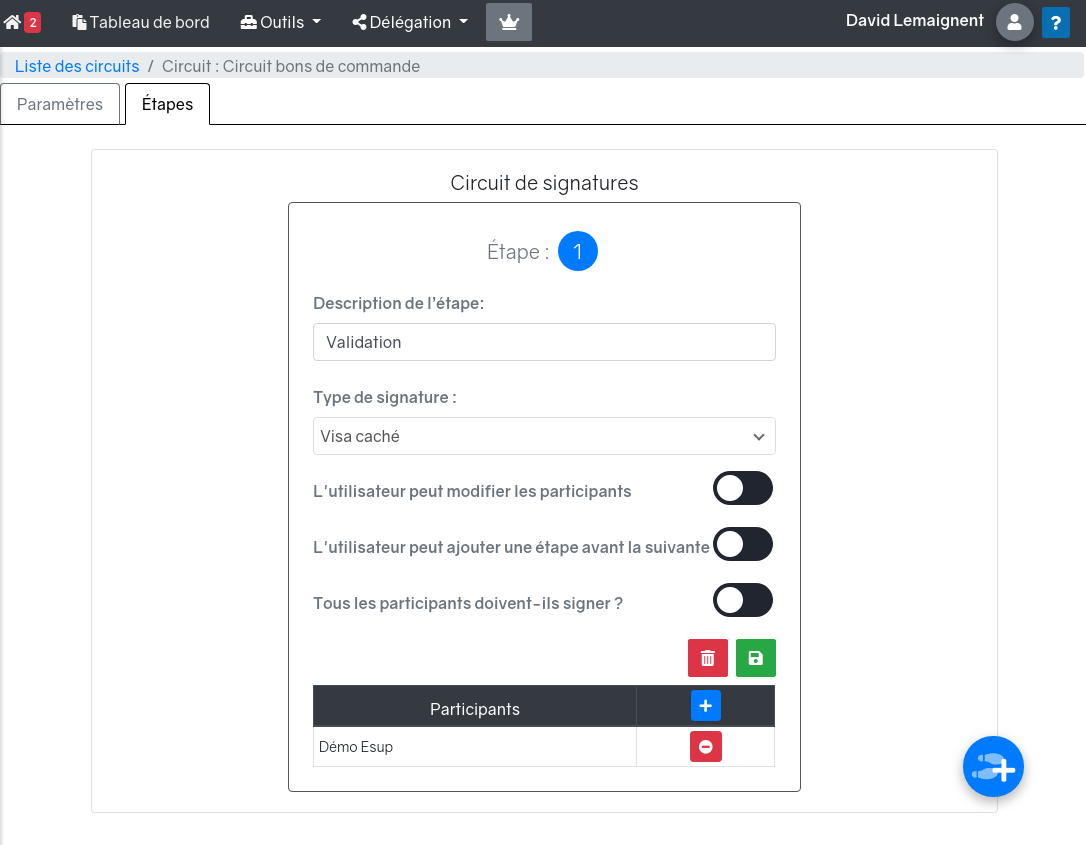Click the home icon in navbar
The image size is (1086, 845).
point(13,22)
